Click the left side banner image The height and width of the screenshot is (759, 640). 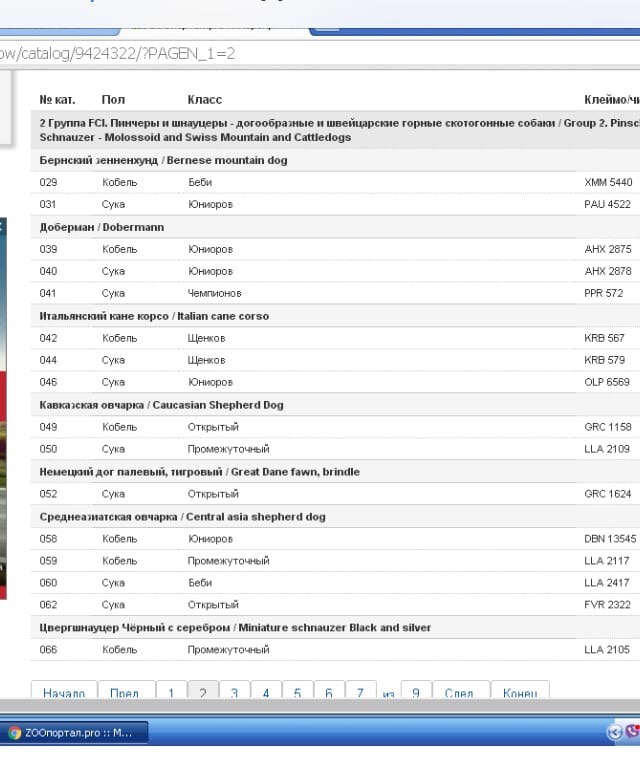tap(3, 400)
